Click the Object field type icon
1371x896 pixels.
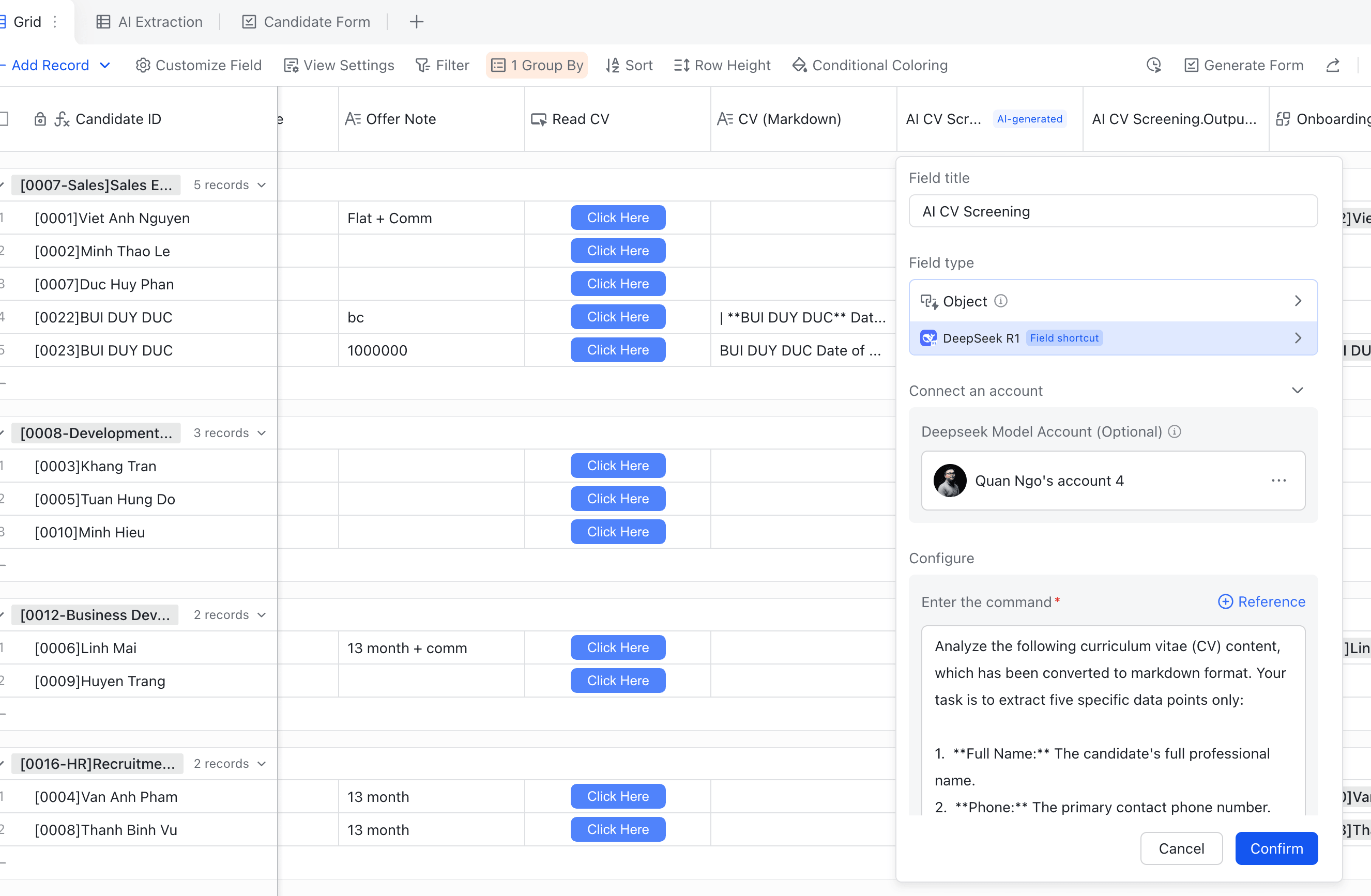928,301
